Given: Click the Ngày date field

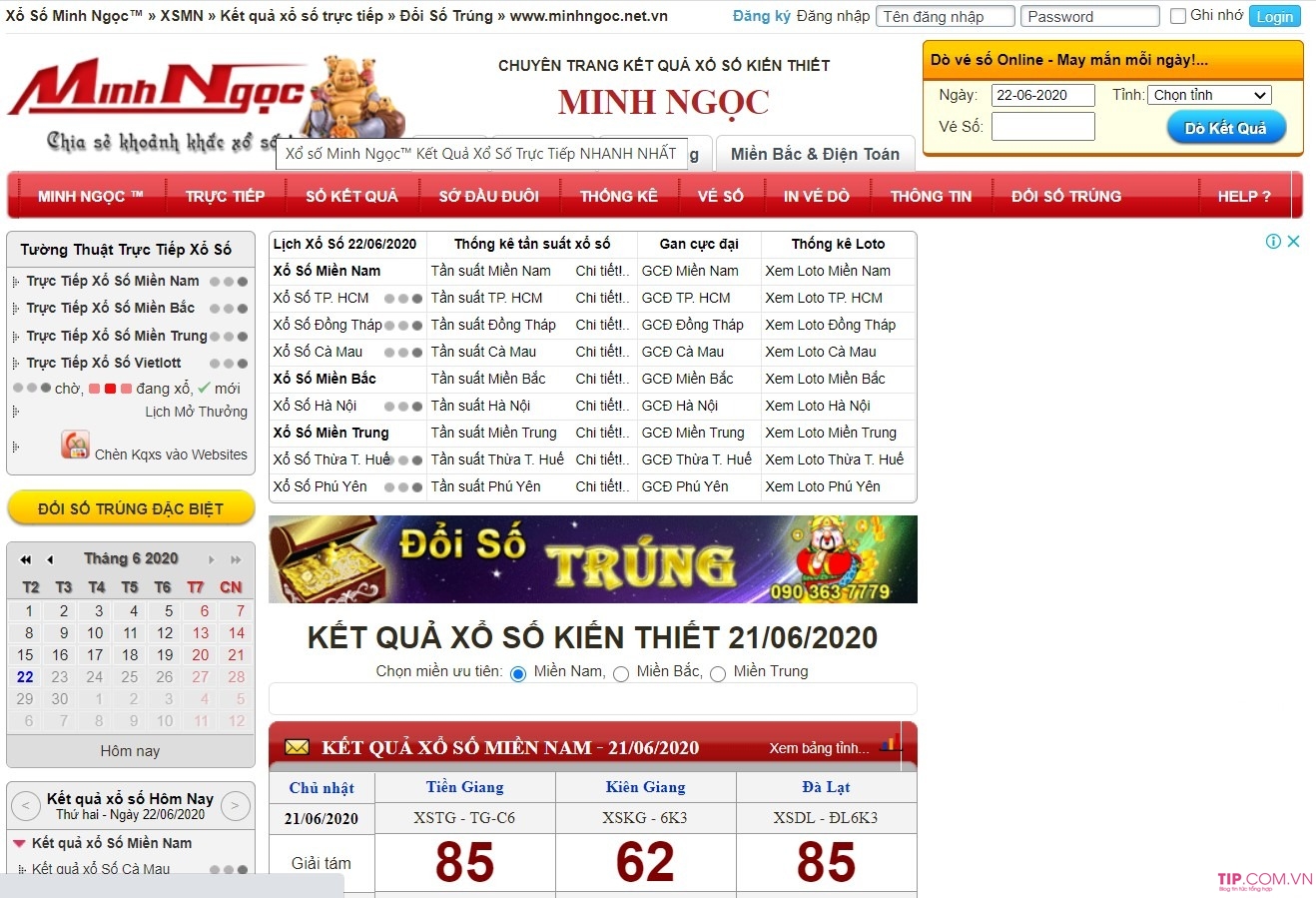Looking at the screenshot, I should 1043,95.
